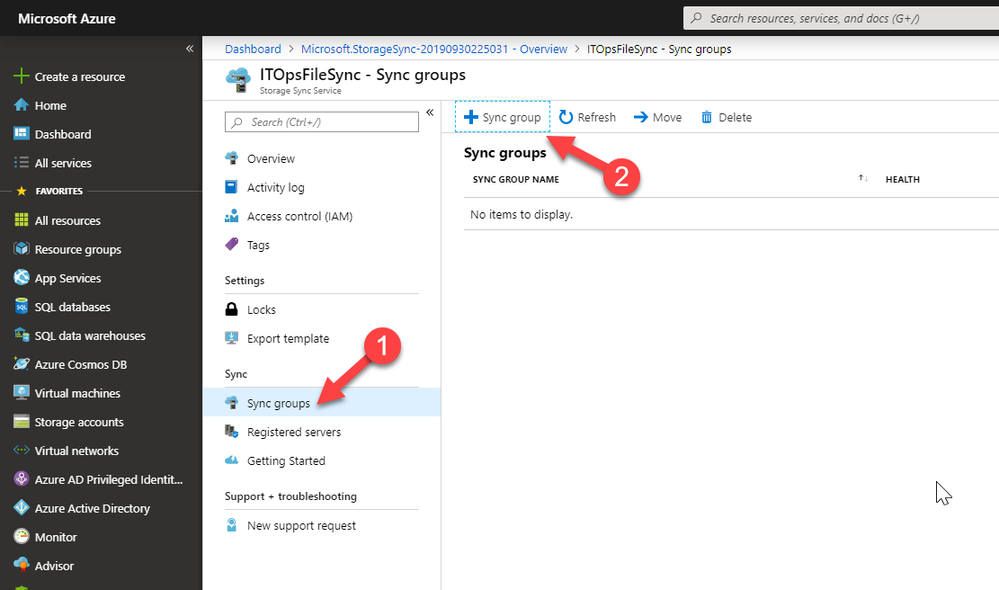Add a new Sync group
The height and width of the screenshot is (590, 999).
[503, 117]
